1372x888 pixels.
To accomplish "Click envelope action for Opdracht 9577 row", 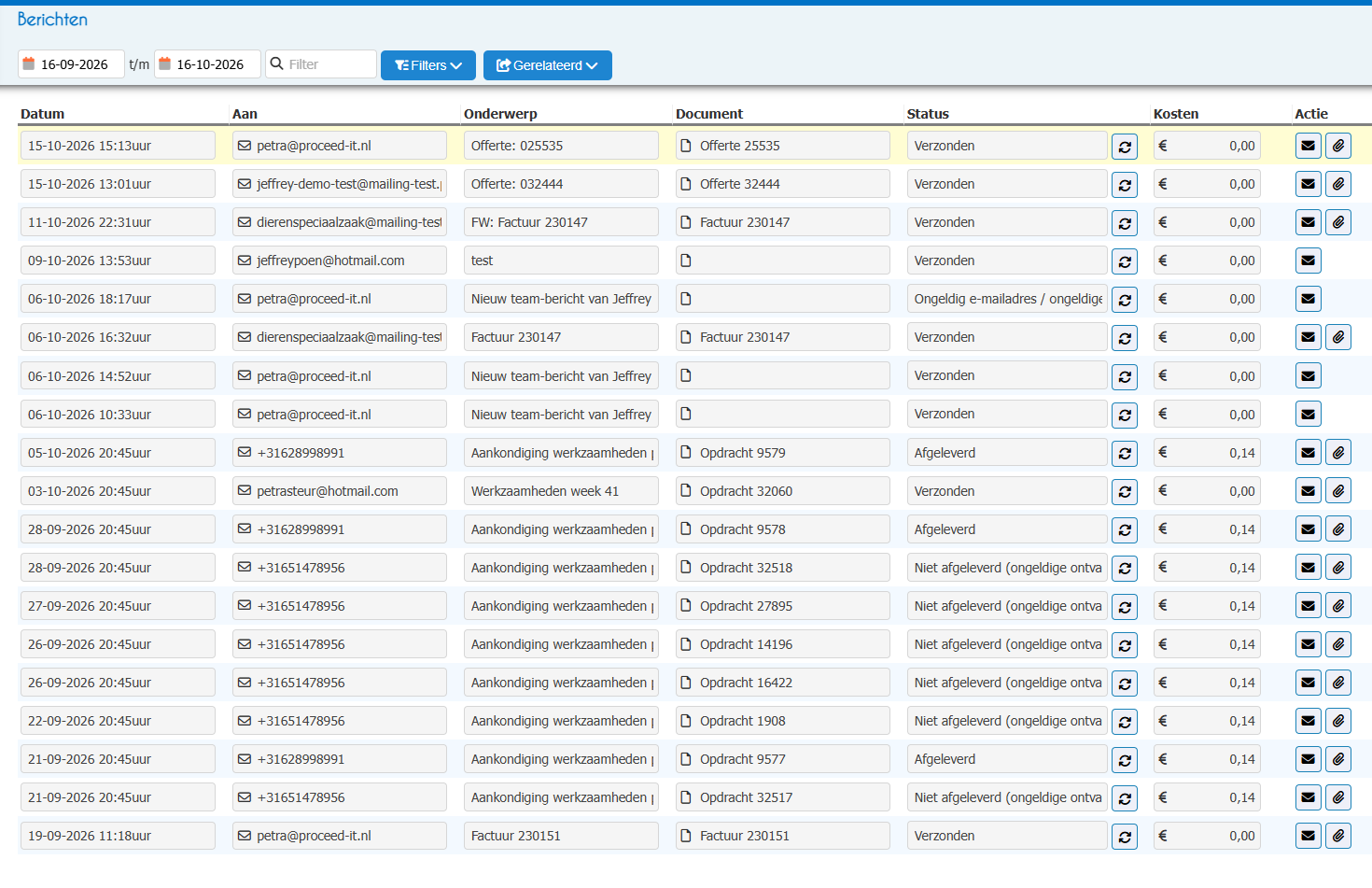I will pos(1309,759).
